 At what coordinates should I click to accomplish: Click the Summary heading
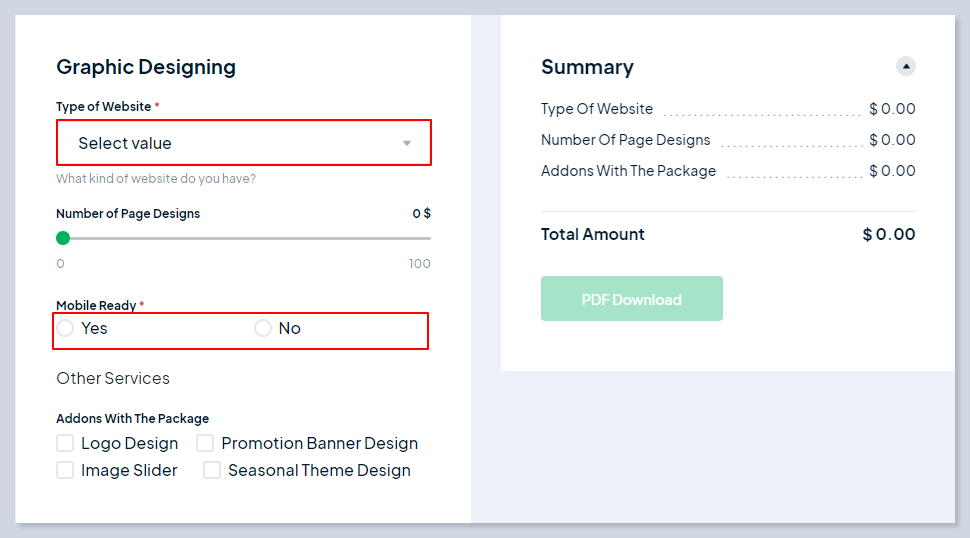point(587,67)
